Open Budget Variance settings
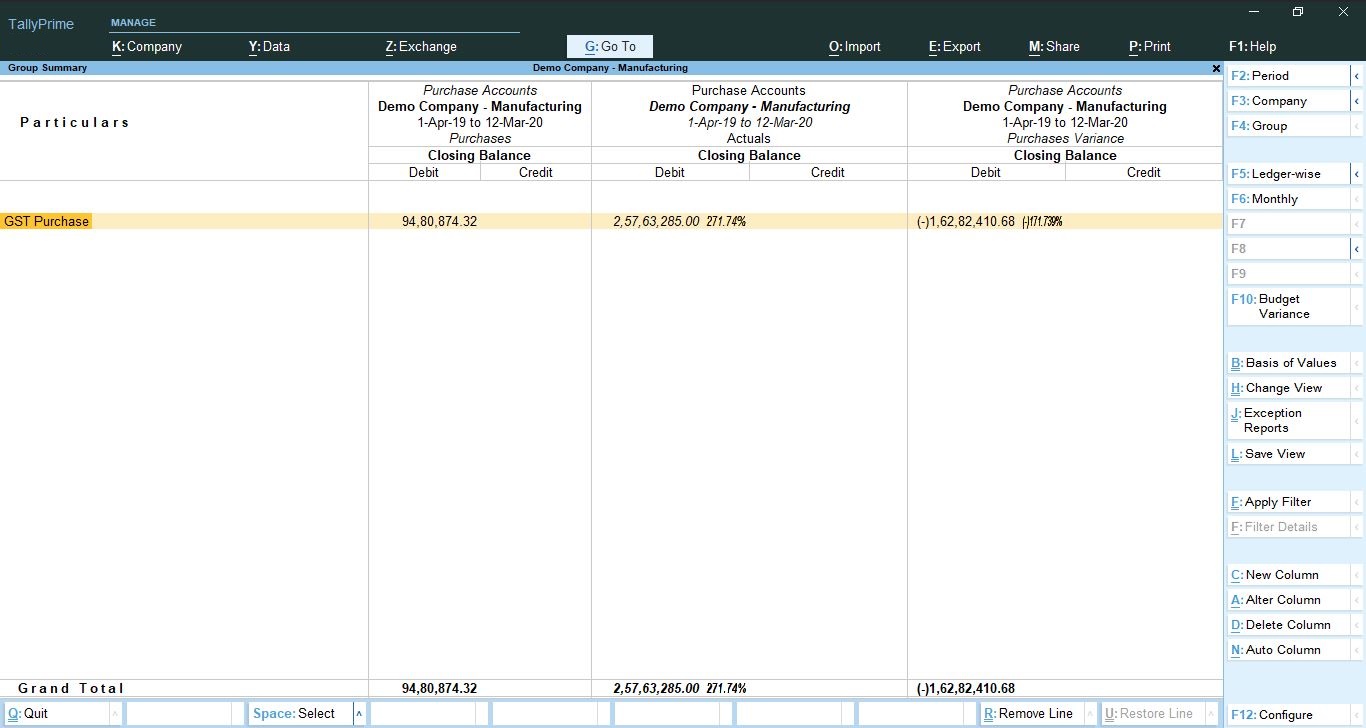The height and width of the screenshot is (728, 1366). tap(1284, 306)
